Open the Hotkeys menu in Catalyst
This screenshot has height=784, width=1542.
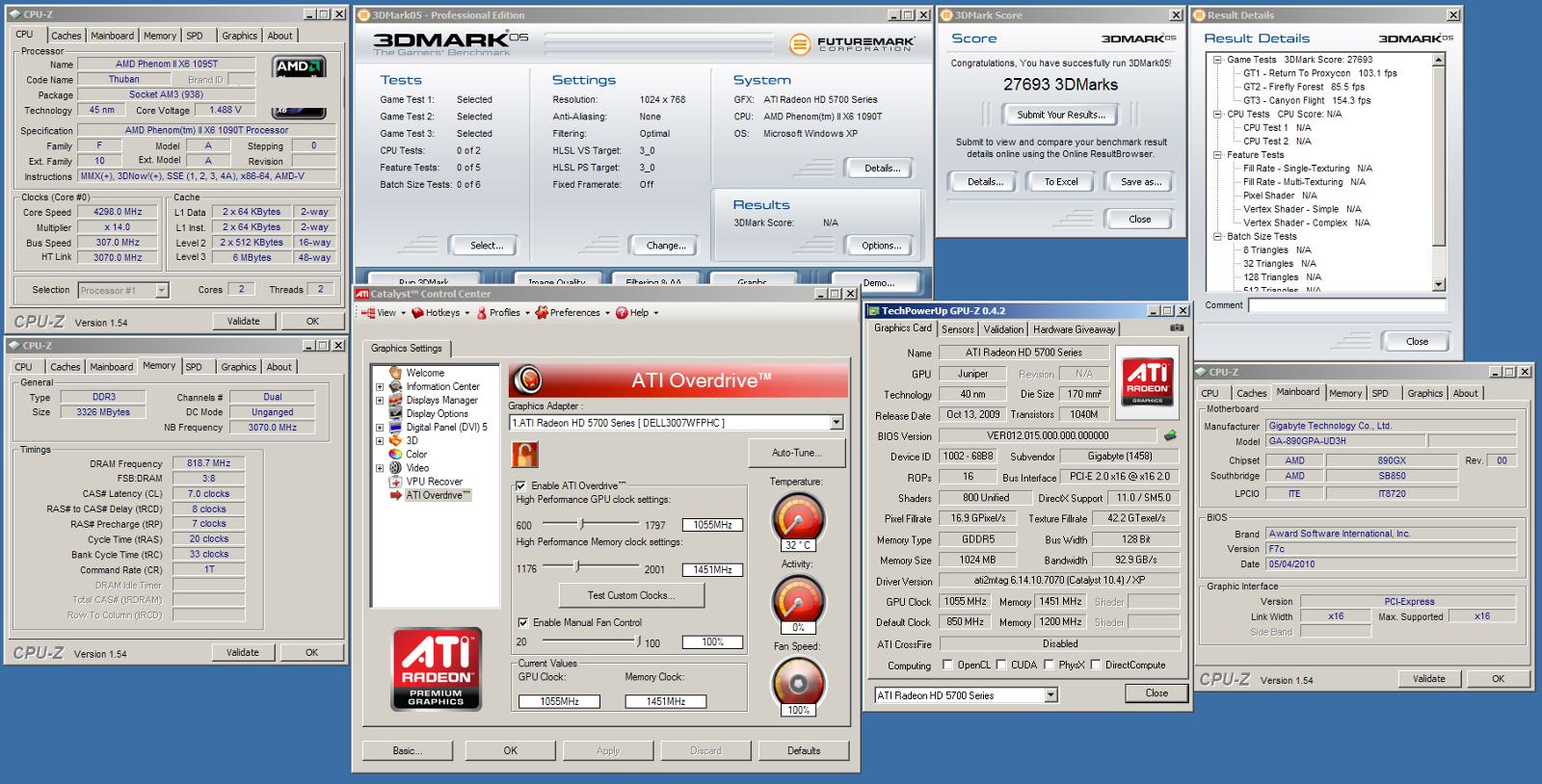pyautogui.click(x=440, y=313)
